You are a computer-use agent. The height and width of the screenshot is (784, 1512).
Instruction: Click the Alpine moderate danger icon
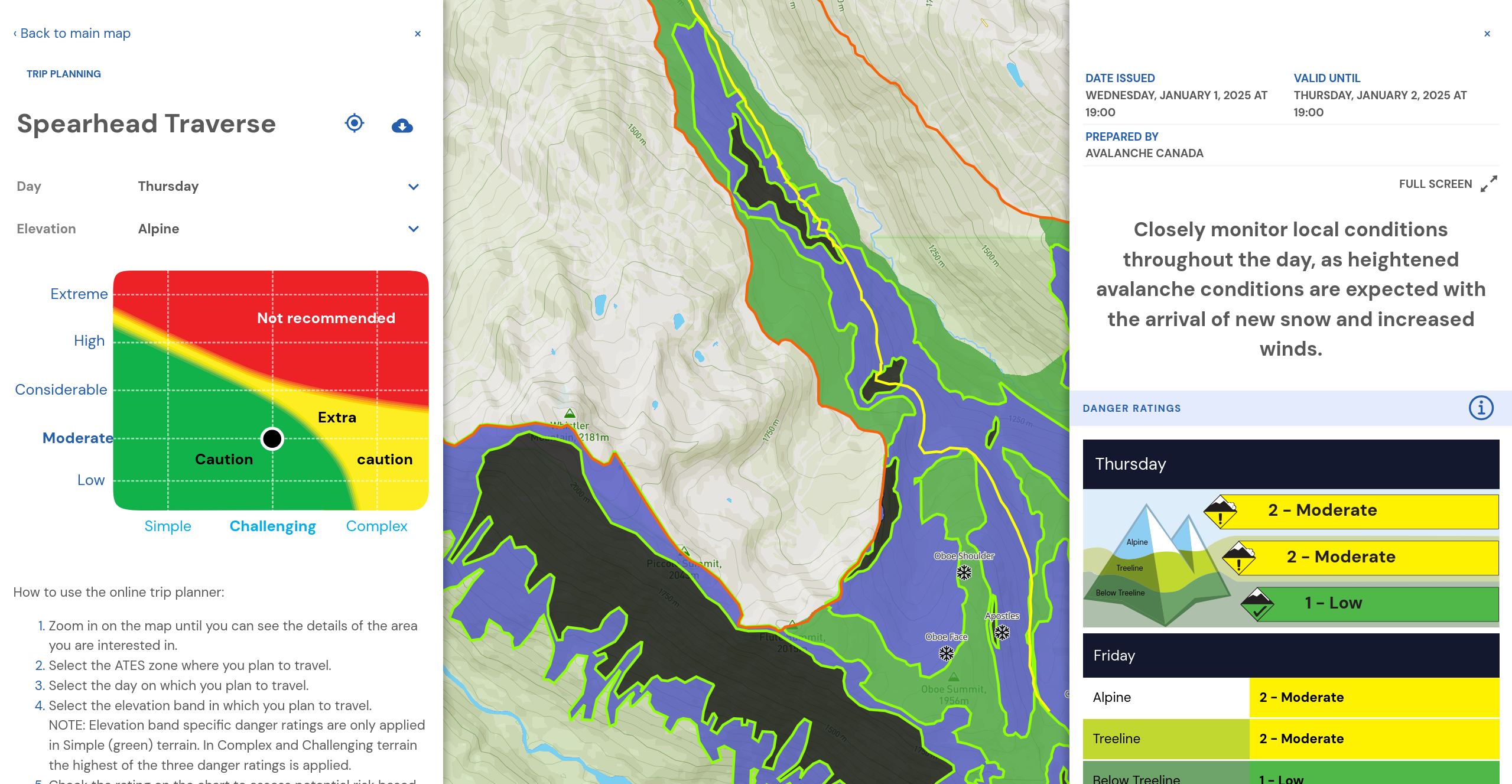coord(1220,511)
